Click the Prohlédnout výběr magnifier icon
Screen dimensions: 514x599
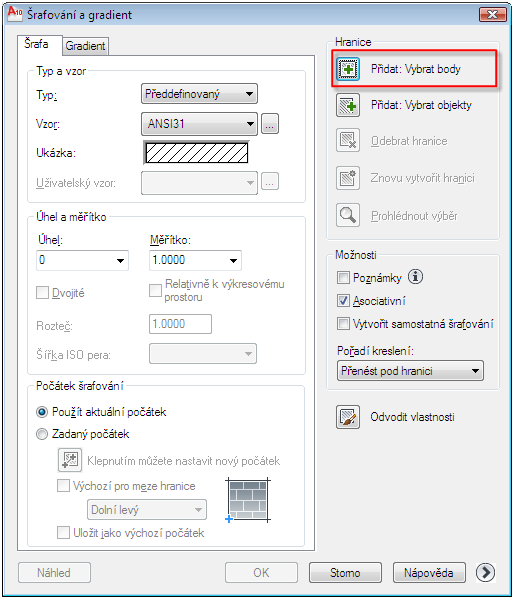tap(348, 215)
